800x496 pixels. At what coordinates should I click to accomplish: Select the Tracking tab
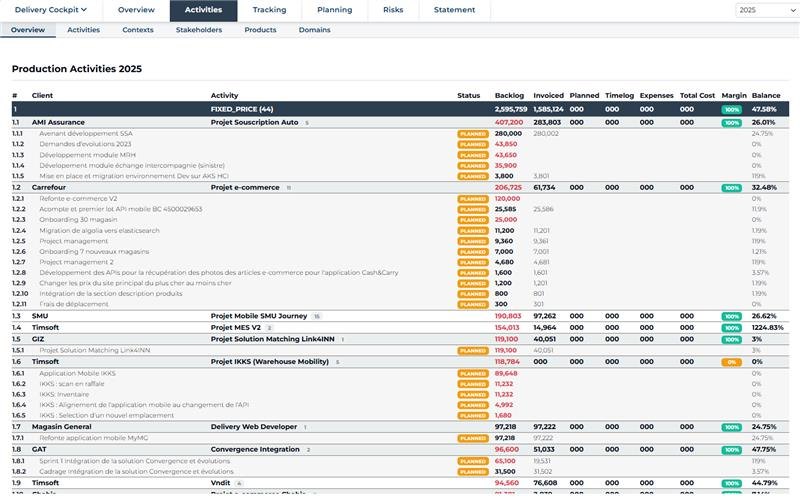pyautogui.click(x=269, y=10)
